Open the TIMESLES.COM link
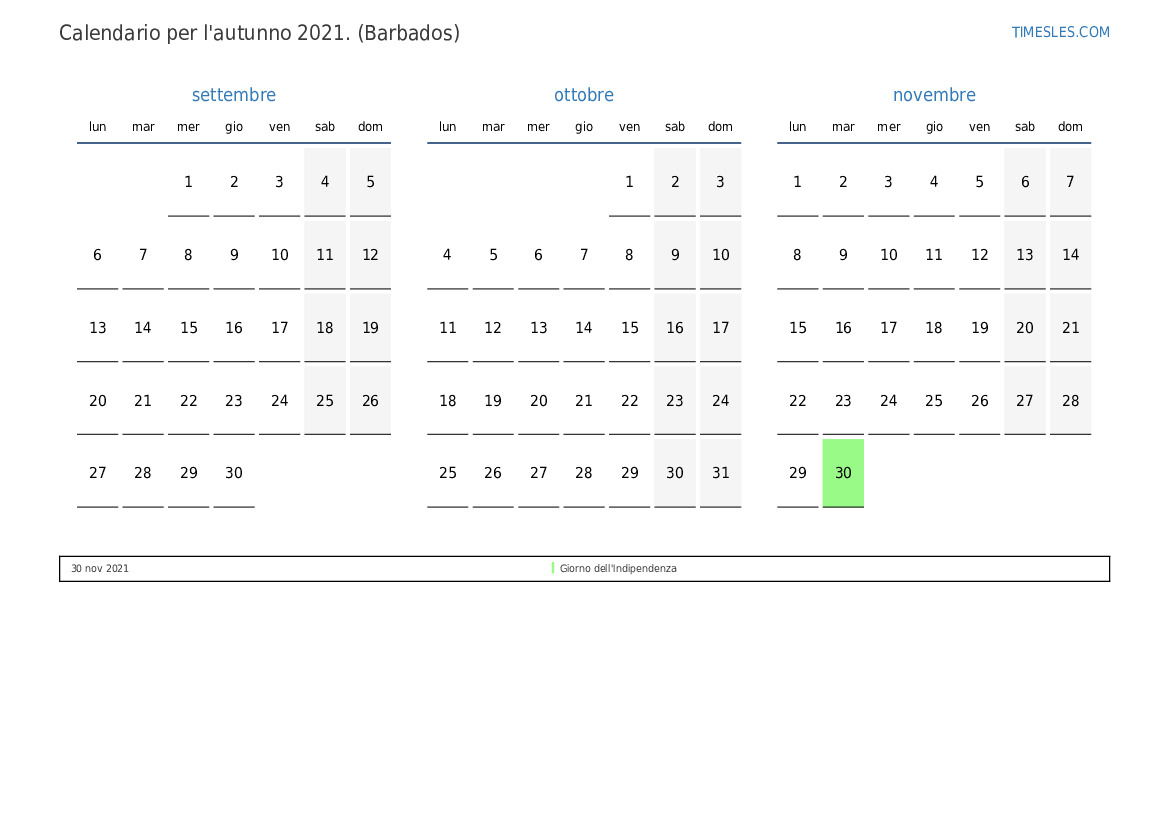1169x827 pixels. (1060, 32)
